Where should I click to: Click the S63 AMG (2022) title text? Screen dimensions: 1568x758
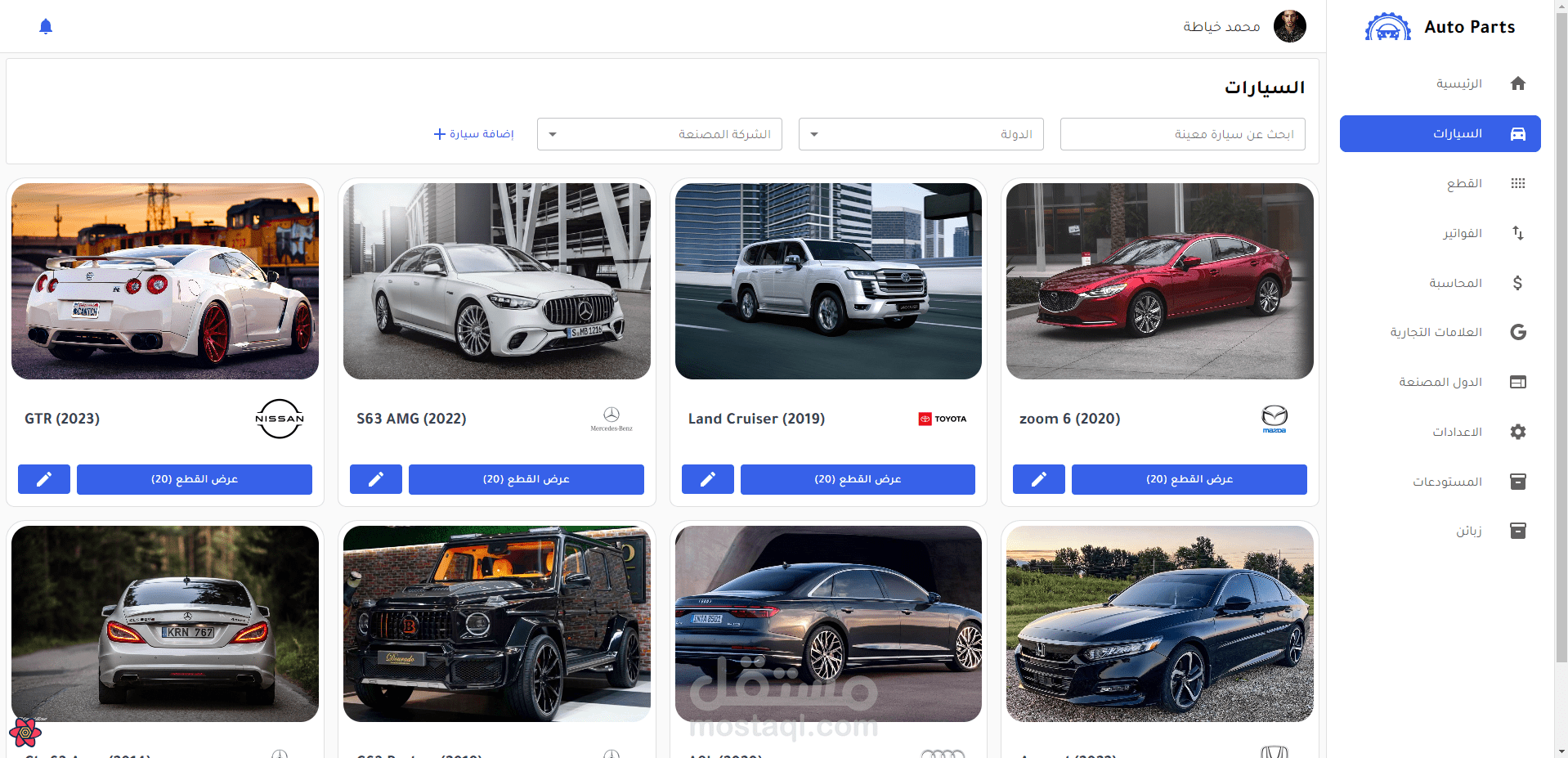(411, 419)
